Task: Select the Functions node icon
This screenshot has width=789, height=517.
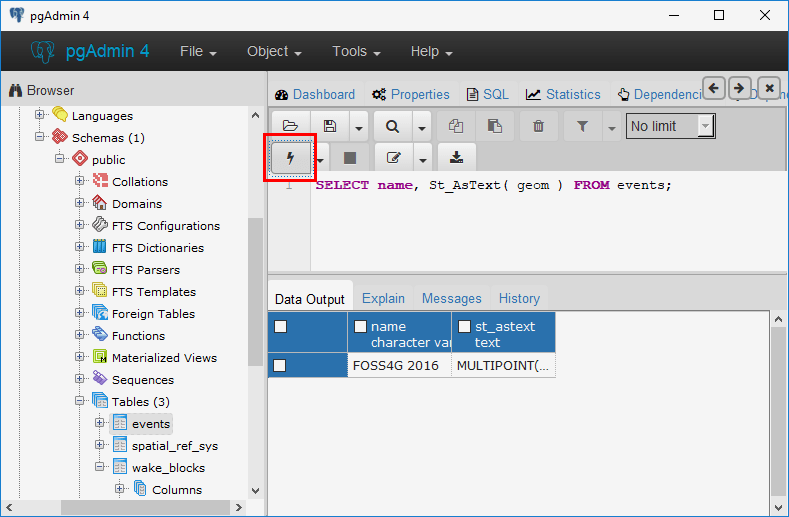Action: pyautogui.click(x=100, y=334)
